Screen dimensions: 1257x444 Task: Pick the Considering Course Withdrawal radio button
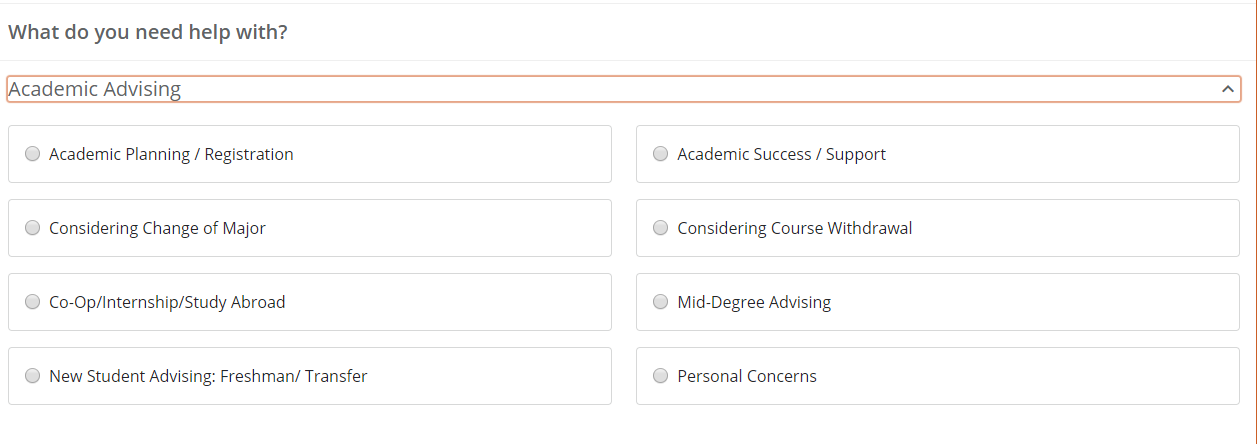[660, 228]
